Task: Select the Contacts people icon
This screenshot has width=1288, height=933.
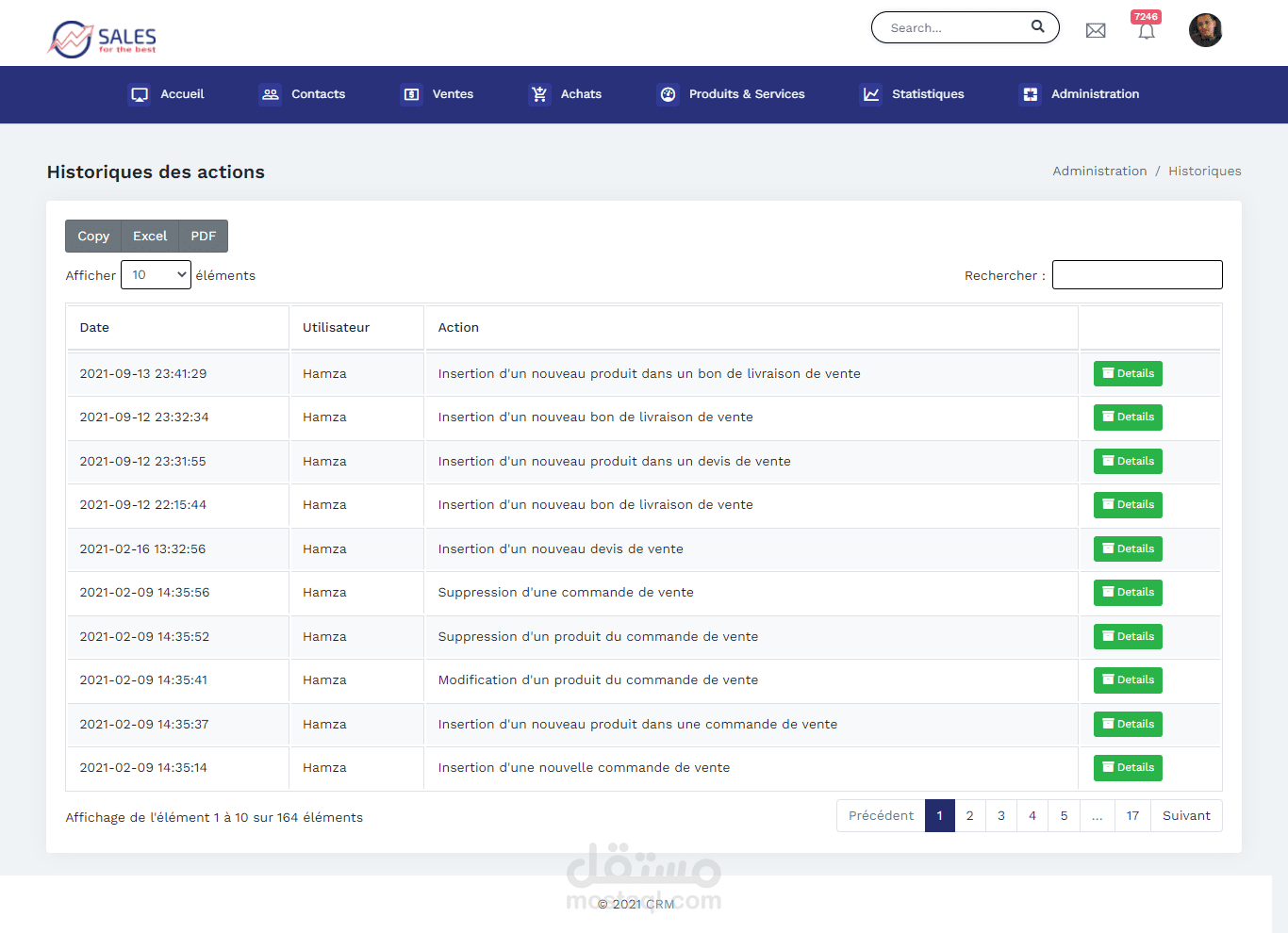Action: tap(270, 93)
